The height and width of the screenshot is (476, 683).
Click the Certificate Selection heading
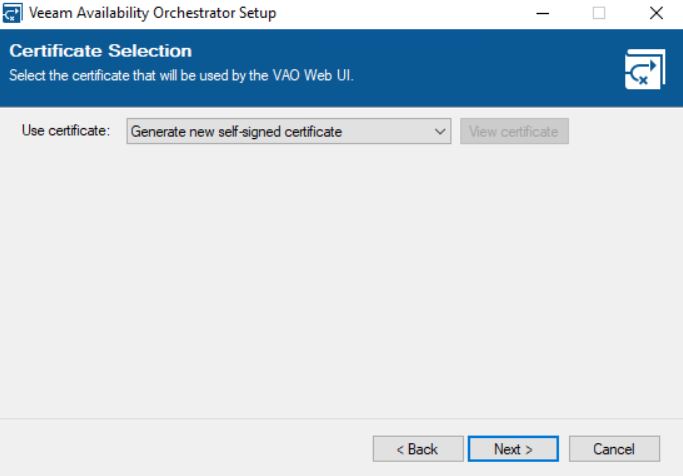(101, 51)
